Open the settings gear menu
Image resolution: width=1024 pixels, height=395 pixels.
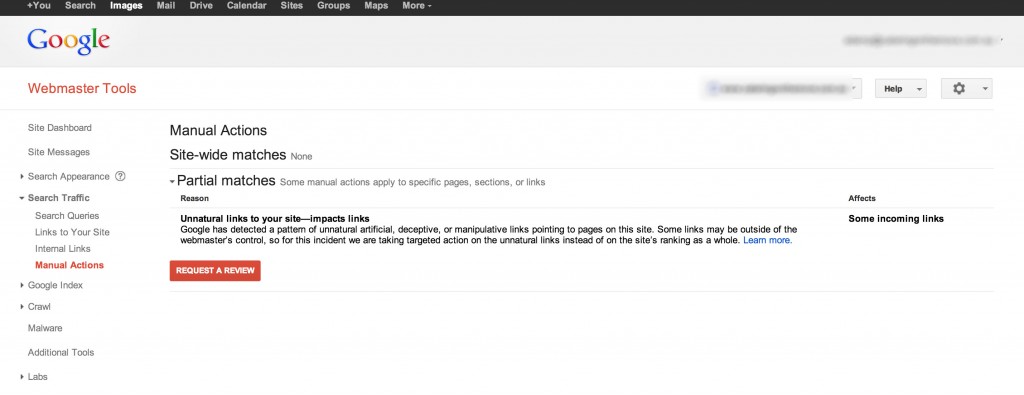pos(967,88)
